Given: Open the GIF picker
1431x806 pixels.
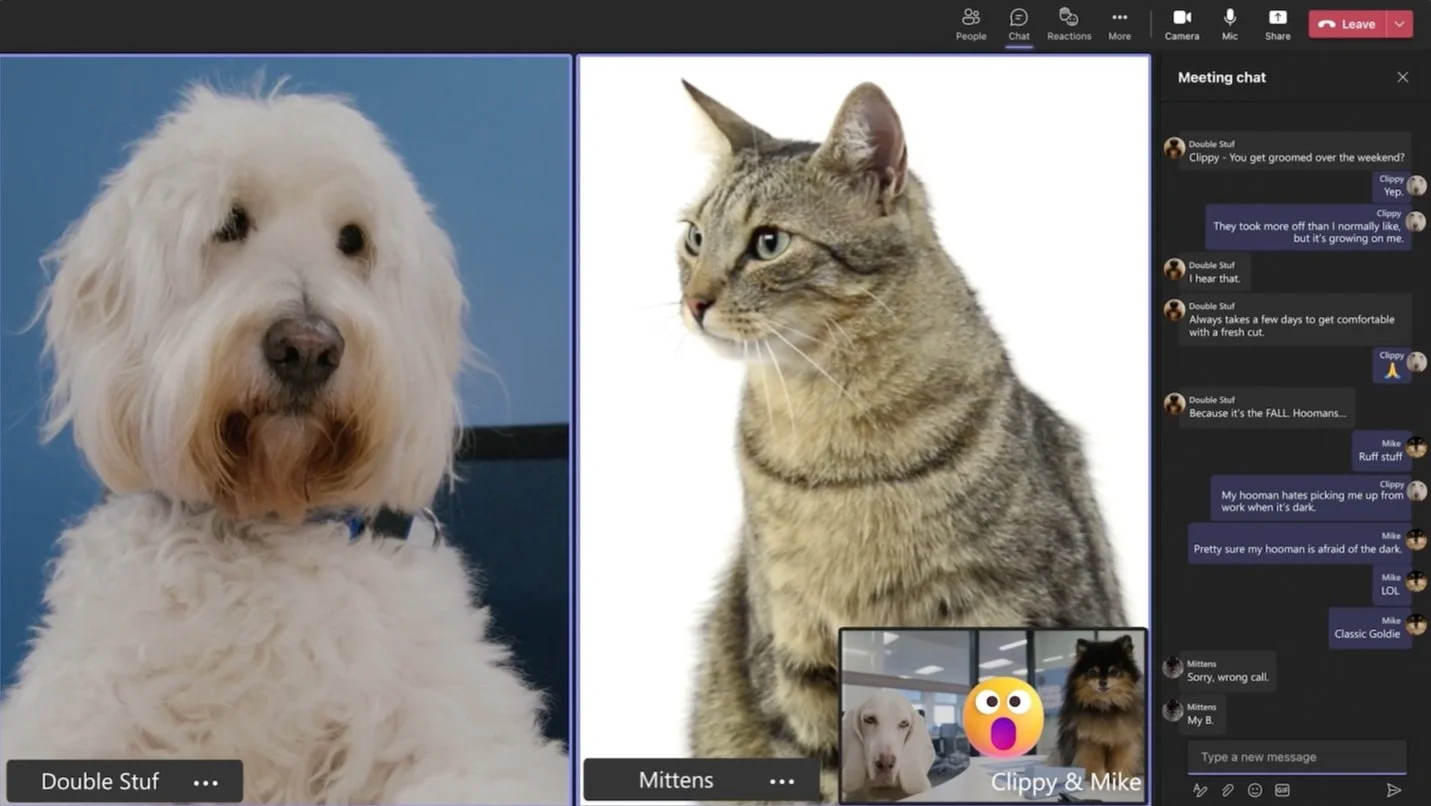Looking at the screenshot, I should [x=1282, y=790].
